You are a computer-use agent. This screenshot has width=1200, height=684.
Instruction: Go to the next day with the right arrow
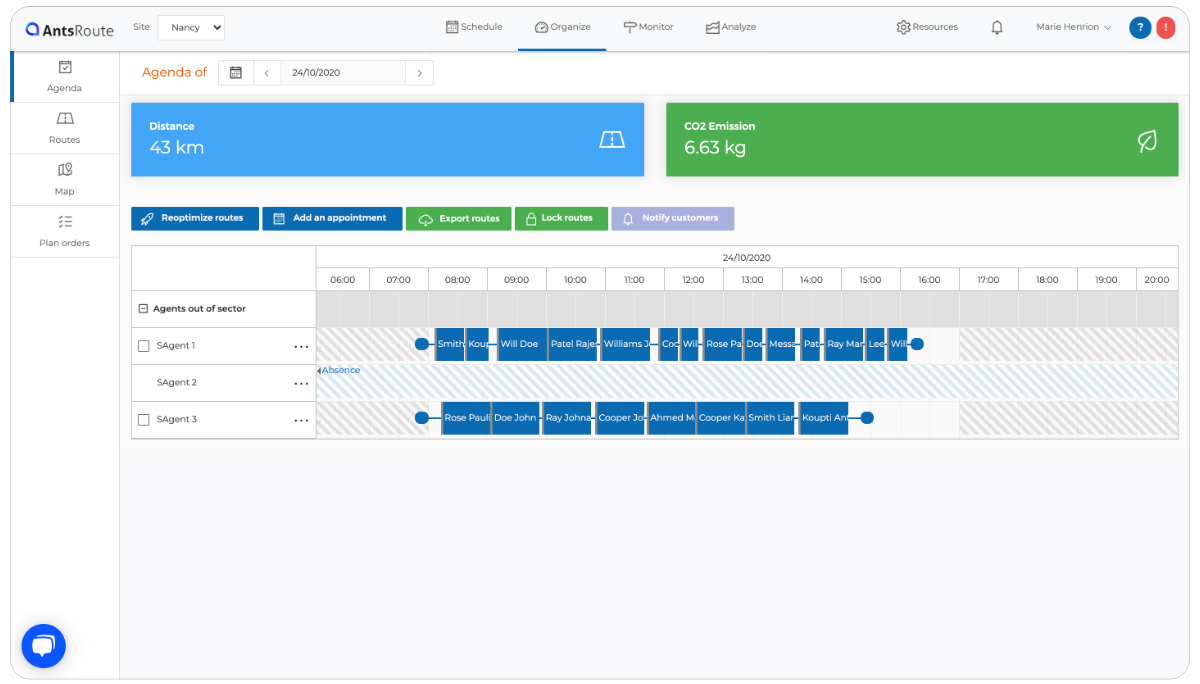click(x=419, y=72)
